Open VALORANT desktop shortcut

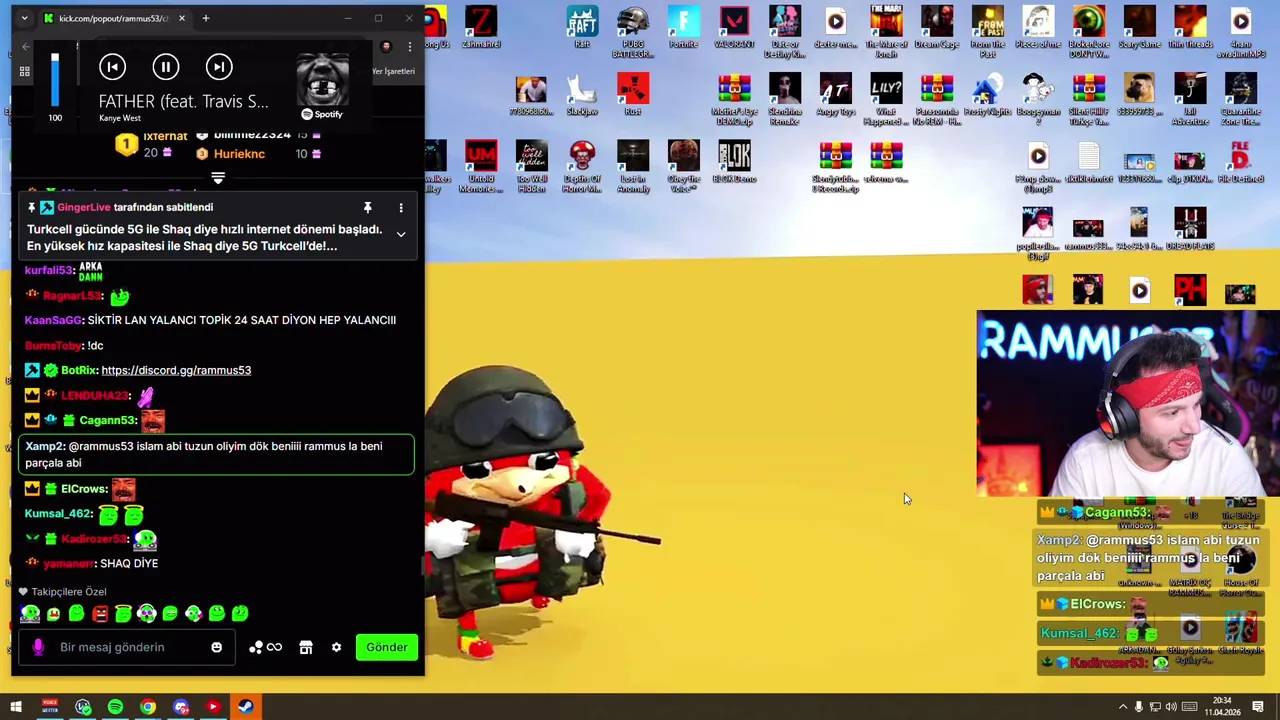(734, 27)
